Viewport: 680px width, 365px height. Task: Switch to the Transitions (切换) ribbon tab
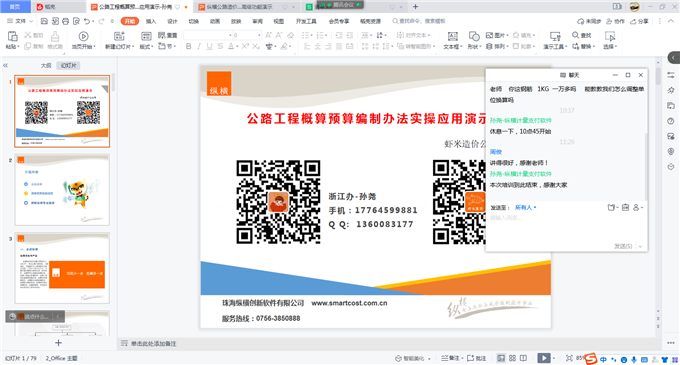click(x=193, y=21)
